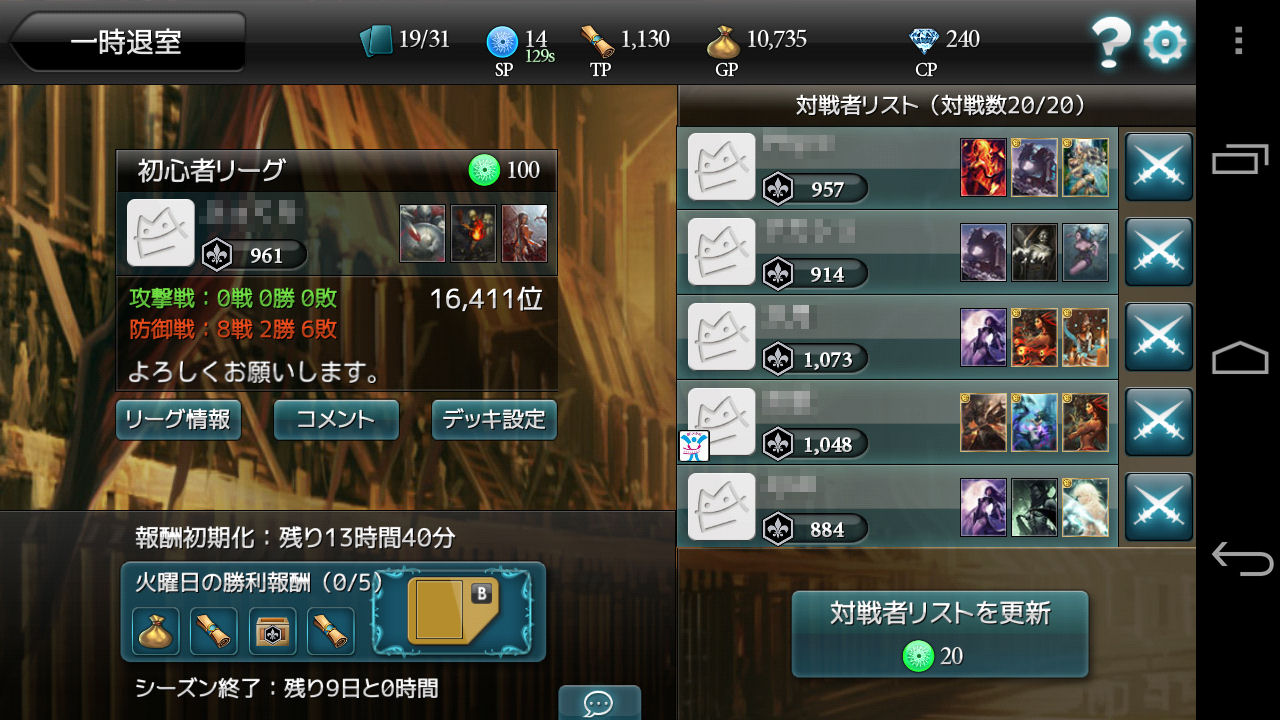
Task: Refresh list with 対戦者リストを更新 button
Action: 939,634
